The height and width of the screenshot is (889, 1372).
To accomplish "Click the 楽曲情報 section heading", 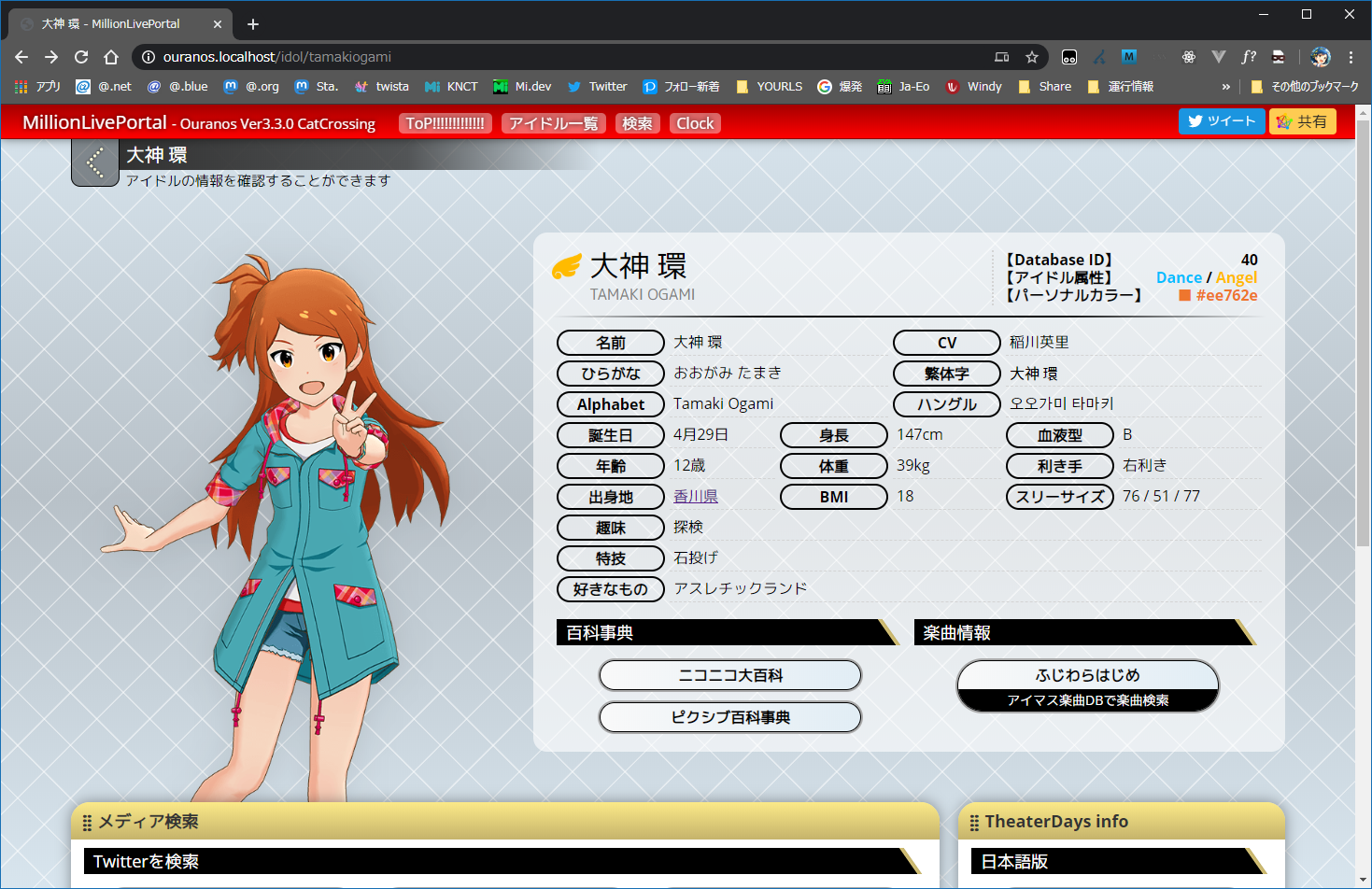I will click(x=1085, y=632).
